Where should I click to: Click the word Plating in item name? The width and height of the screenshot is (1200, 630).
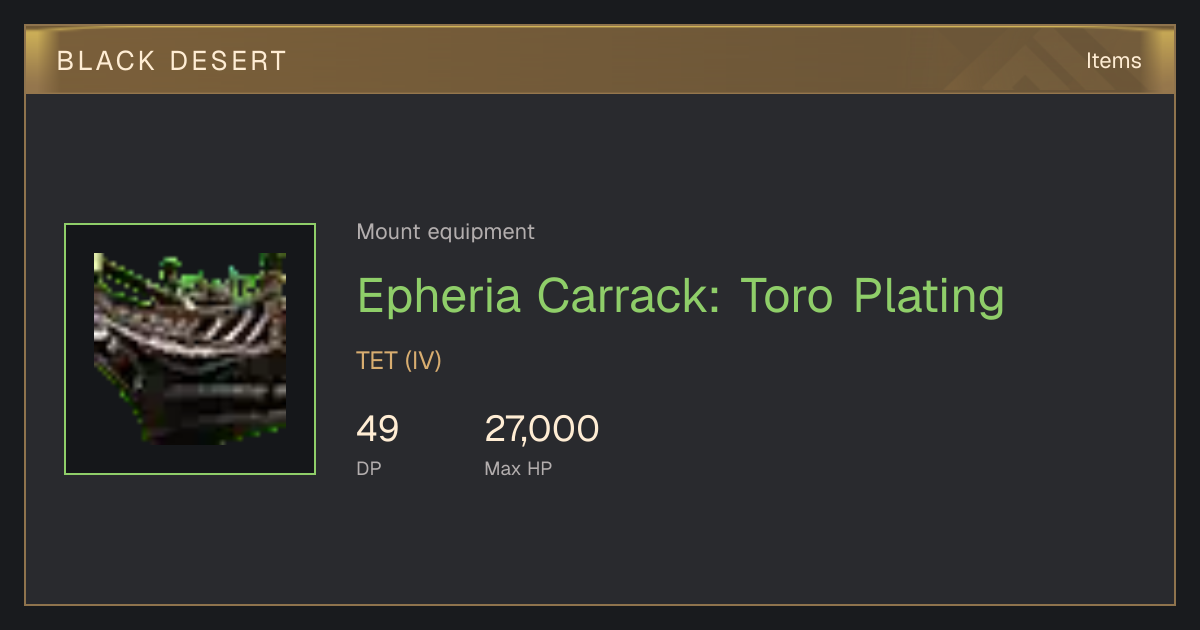[x=929, y=296]
